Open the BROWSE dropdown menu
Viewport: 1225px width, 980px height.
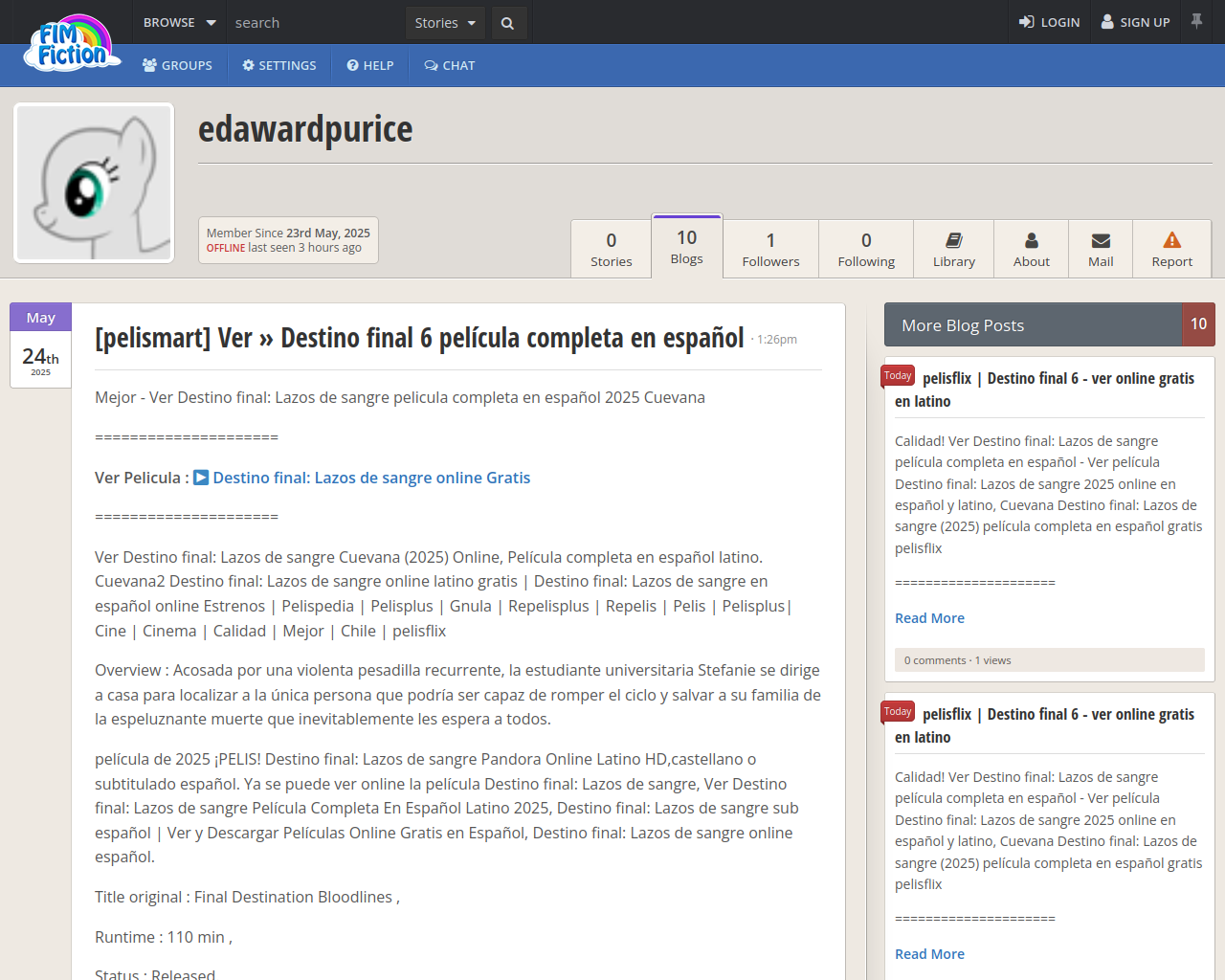pos(179,22)
